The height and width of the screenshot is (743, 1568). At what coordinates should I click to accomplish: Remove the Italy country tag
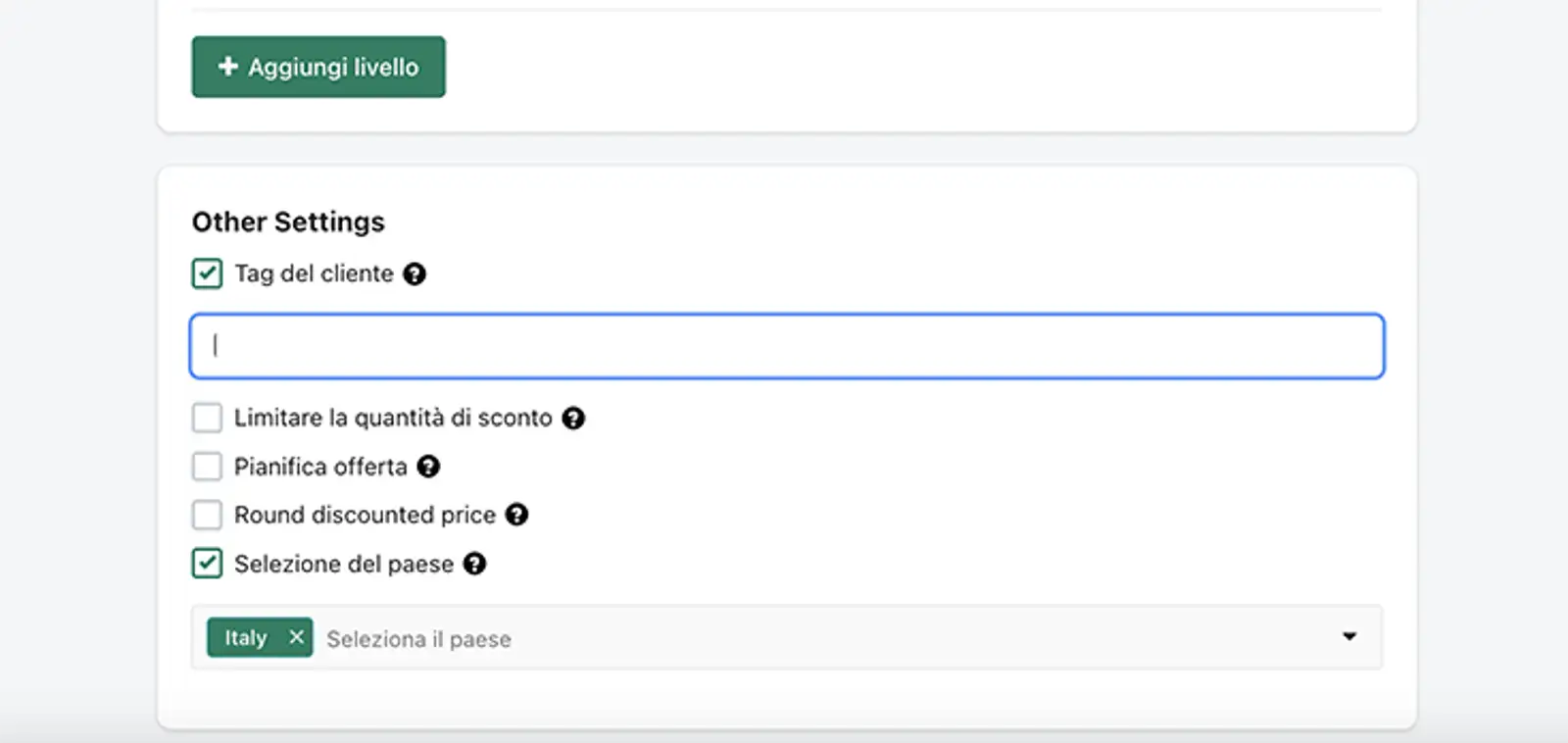[296, 638]
